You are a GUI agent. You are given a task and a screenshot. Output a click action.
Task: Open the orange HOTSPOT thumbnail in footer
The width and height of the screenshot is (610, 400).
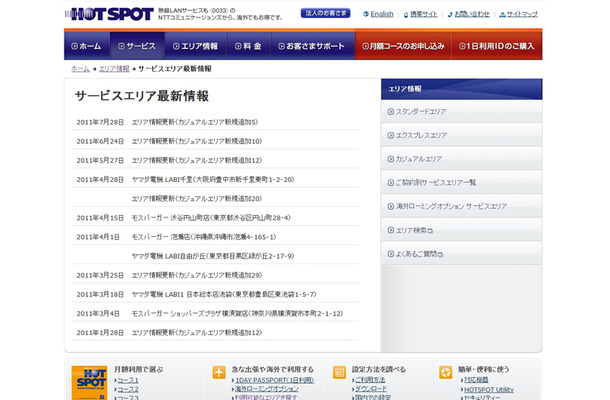pos(89,383)
